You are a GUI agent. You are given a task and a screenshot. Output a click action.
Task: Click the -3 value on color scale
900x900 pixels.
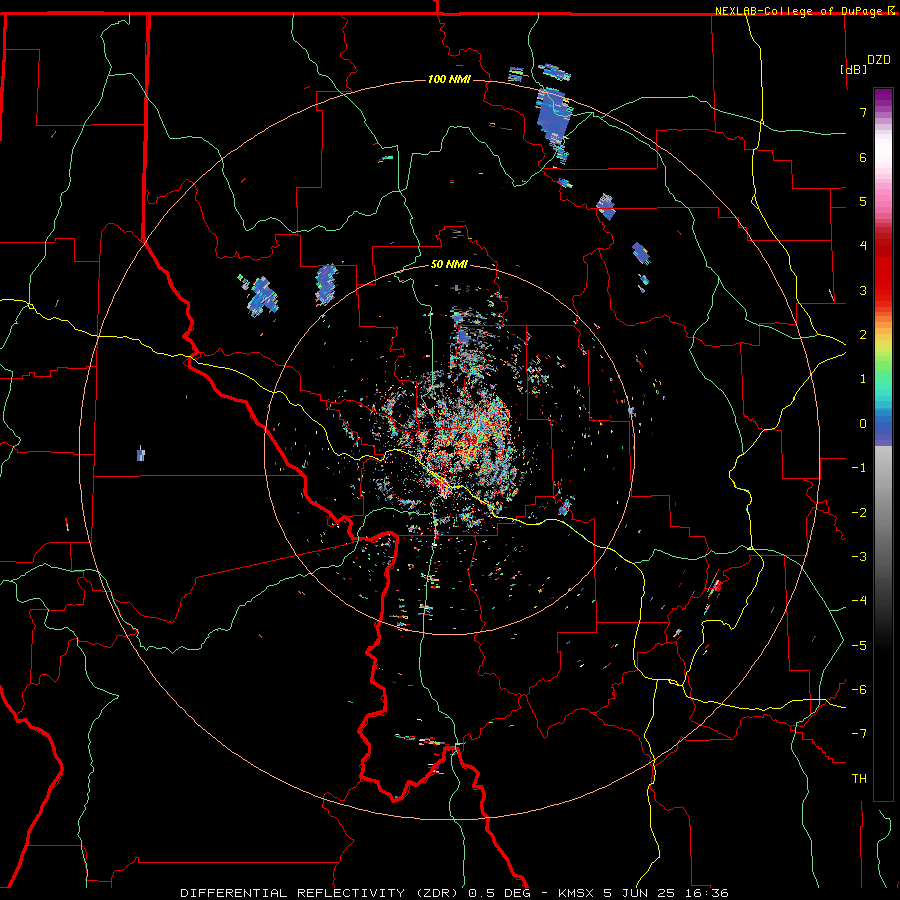point(859,557)
